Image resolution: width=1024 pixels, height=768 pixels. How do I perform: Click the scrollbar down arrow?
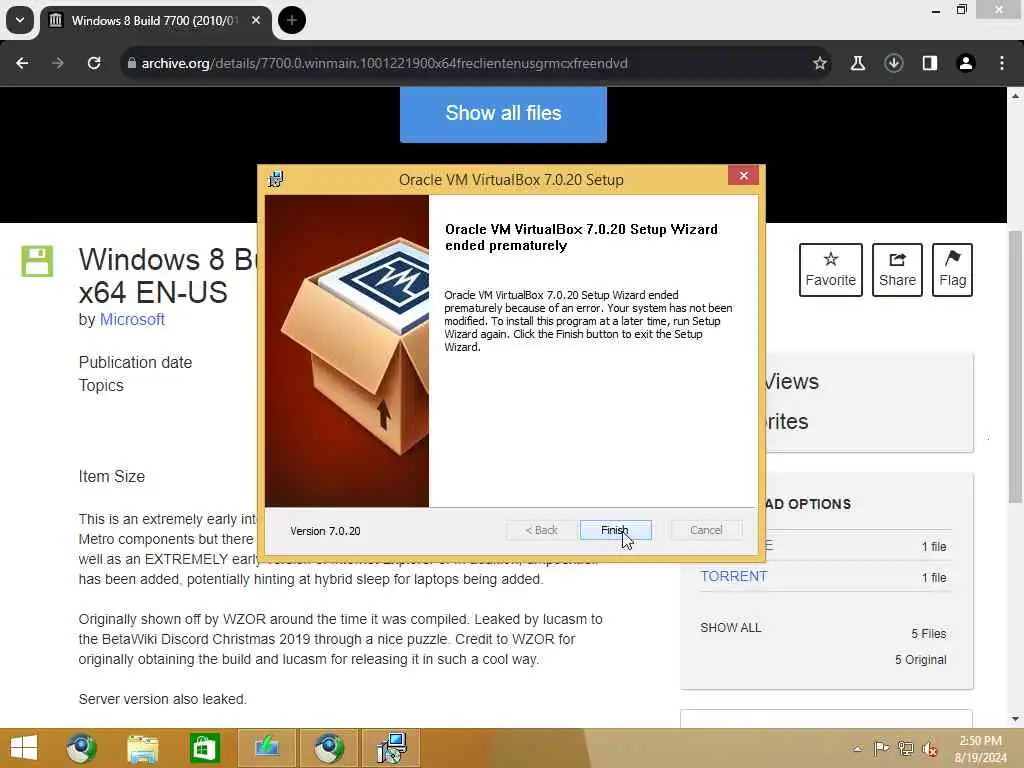pos(1014,719)
